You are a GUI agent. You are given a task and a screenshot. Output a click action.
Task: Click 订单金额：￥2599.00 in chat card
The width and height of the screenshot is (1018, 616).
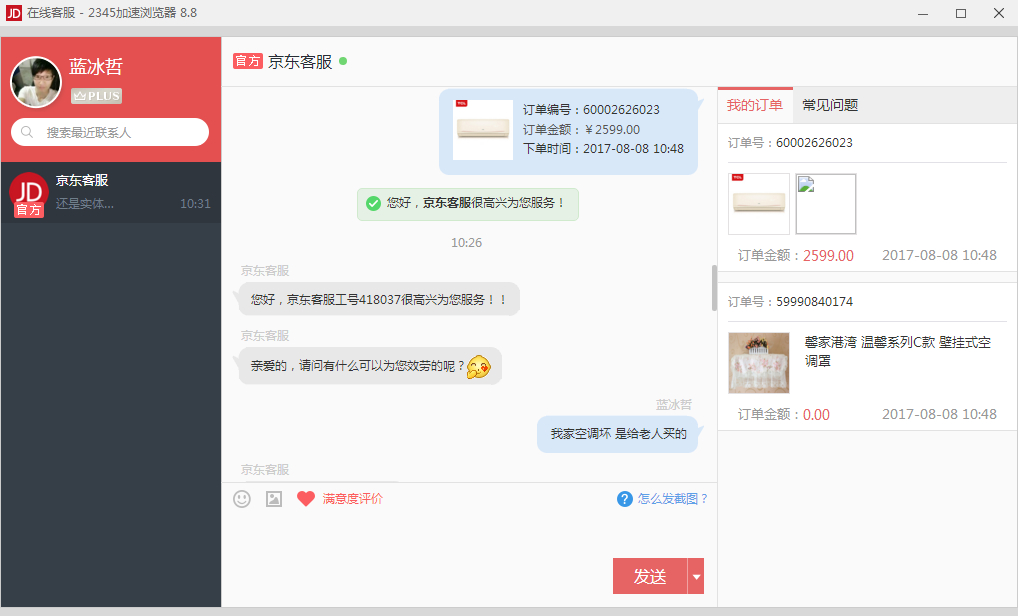point(581,130)
